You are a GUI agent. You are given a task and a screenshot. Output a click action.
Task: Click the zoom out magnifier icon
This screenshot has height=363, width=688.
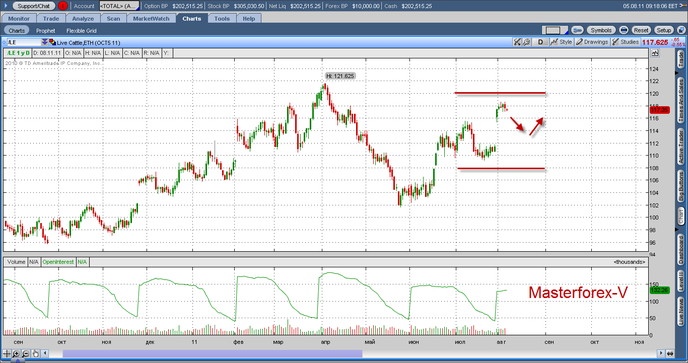(x=26, y=353)
